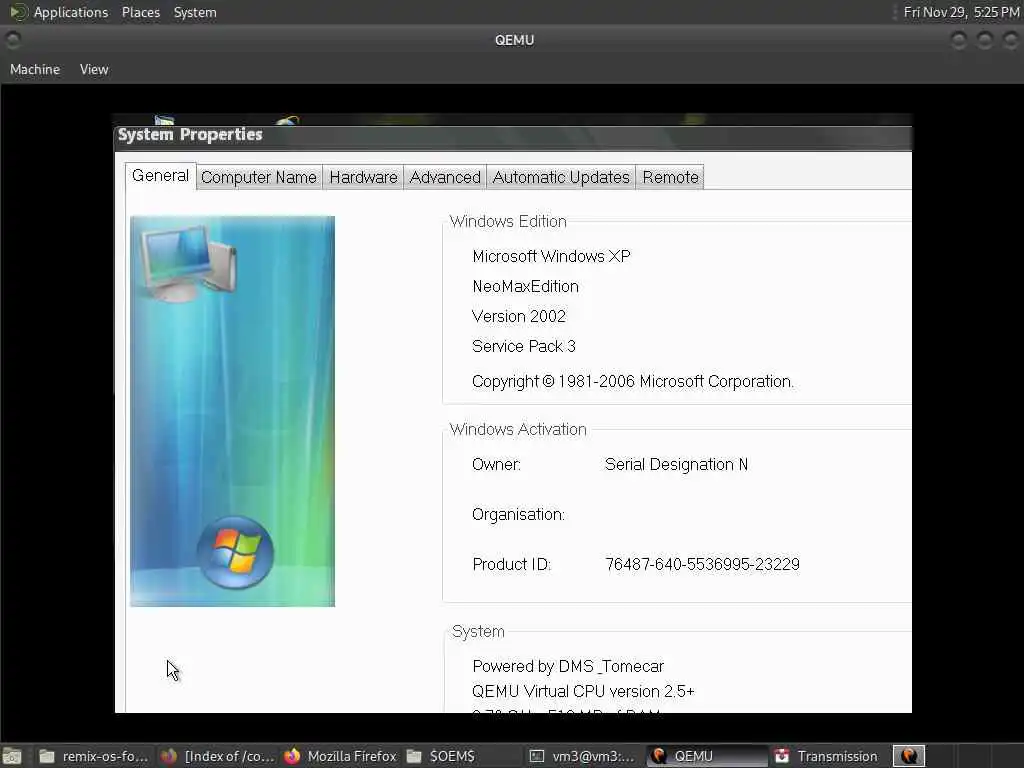Screen dimensions: 1024x768
Task: Switch to Index of /co... Firefox window
Action: 218,756
